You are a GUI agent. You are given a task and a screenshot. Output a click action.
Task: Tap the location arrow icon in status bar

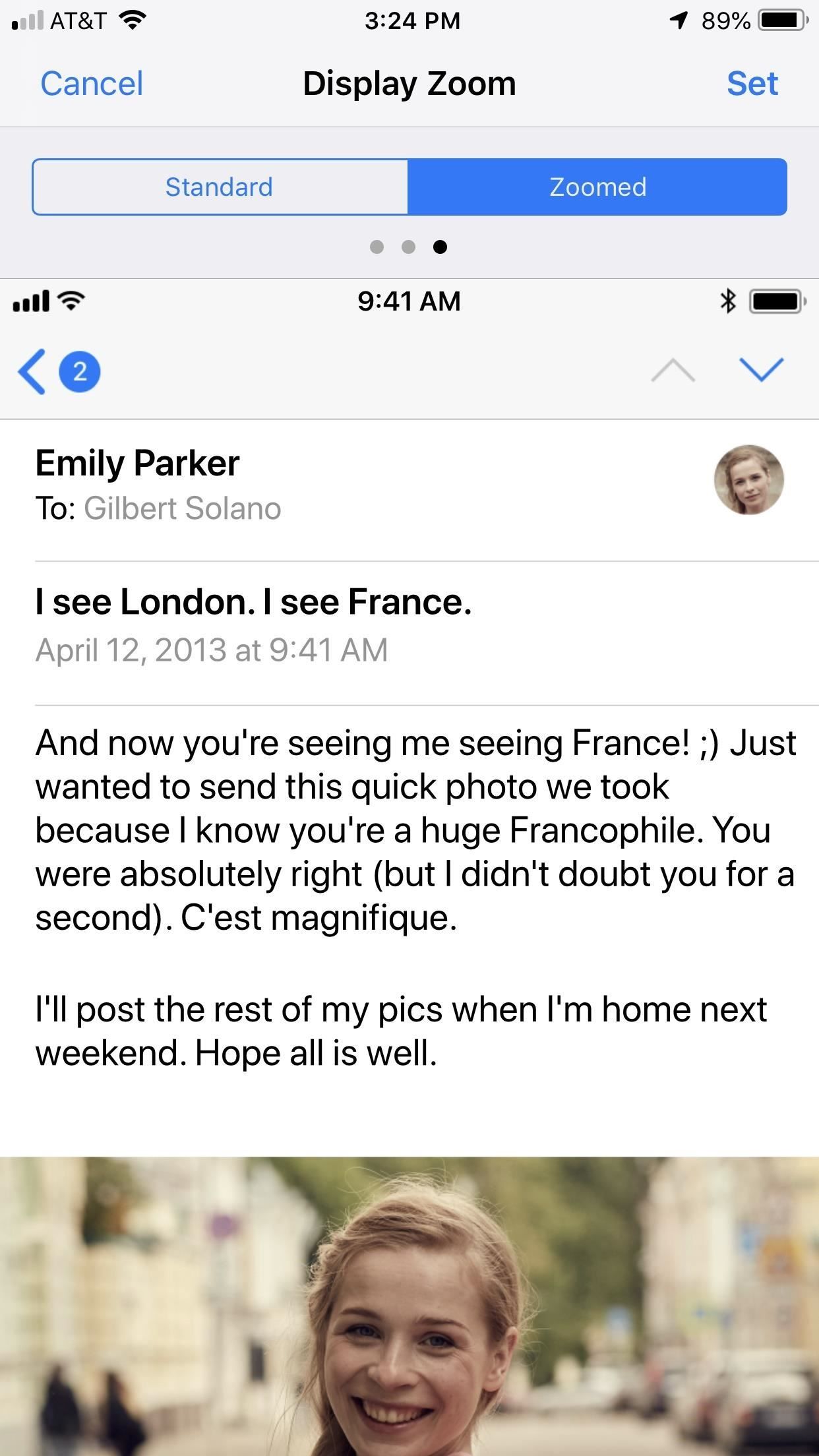click(x=678, y=21)
